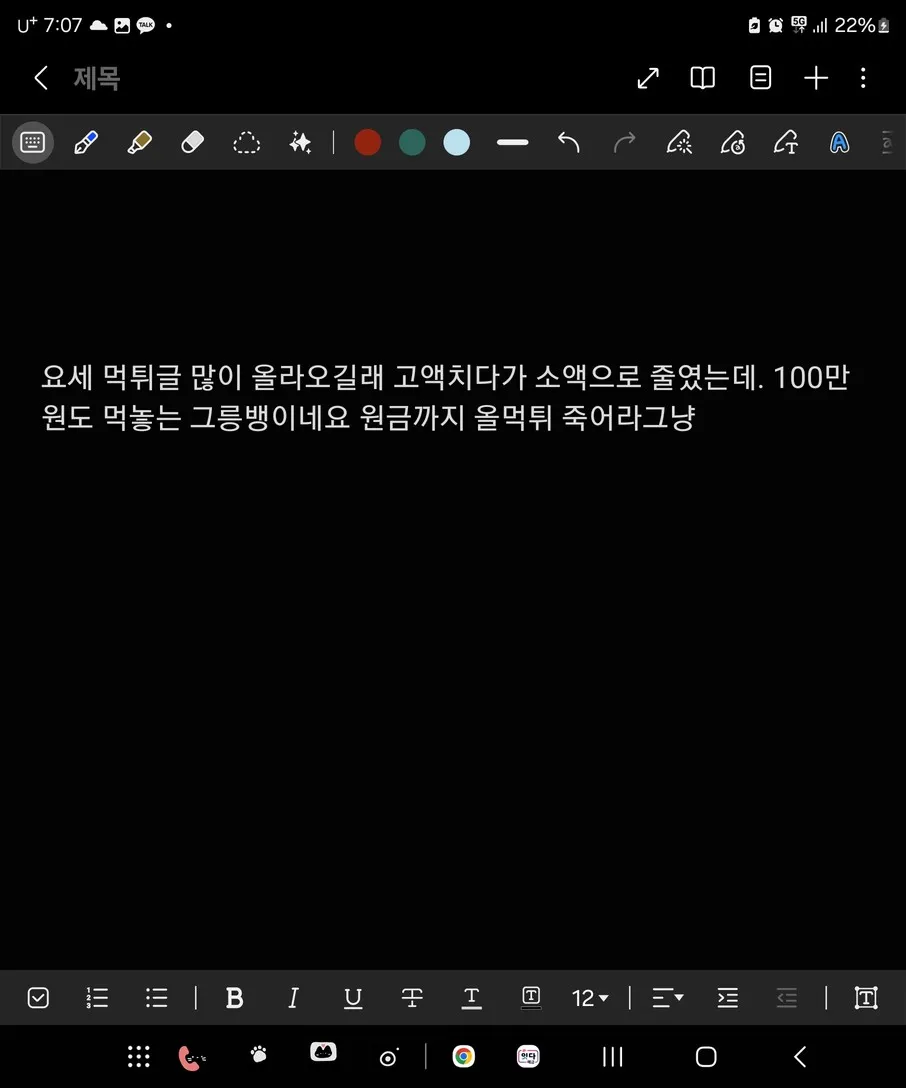Expand note to full screen

click(648, 78)
